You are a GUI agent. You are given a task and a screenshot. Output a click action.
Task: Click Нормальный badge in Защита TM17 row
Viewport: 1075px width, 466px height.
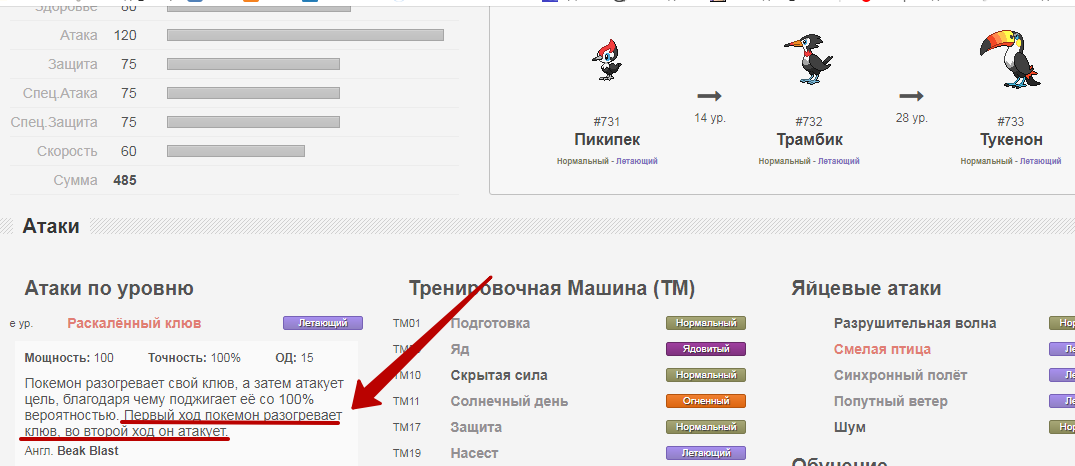(705, 427)
